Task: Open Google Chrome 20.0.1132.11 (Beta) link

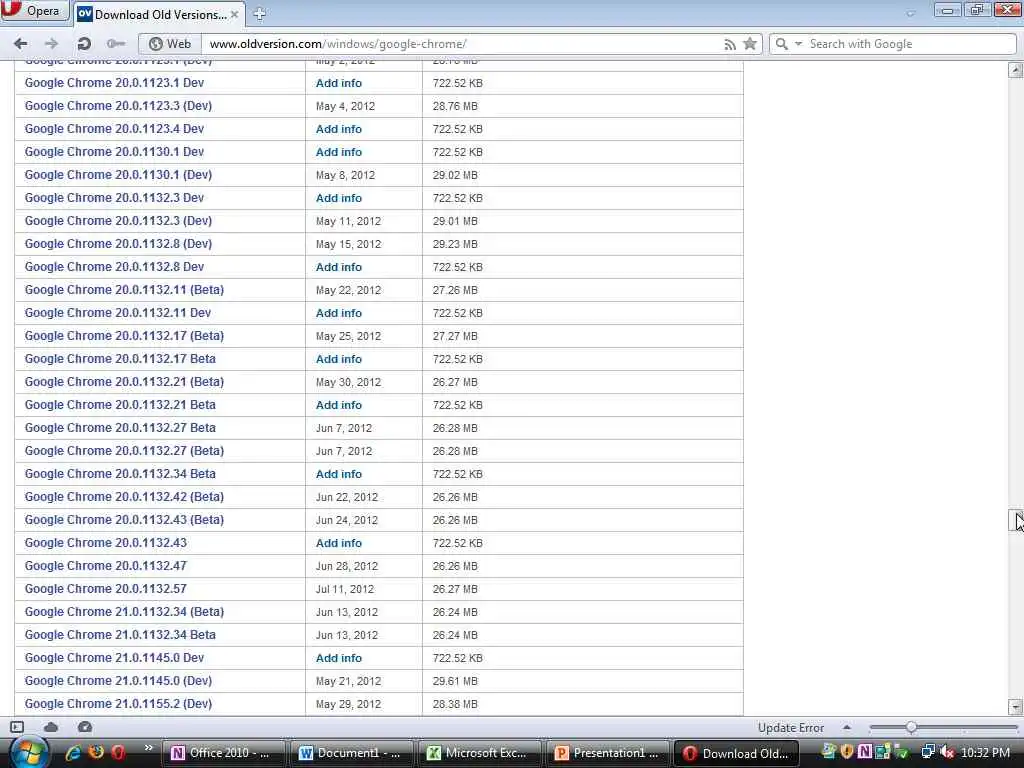Action: pyautogui.click(x=124, y=290)
